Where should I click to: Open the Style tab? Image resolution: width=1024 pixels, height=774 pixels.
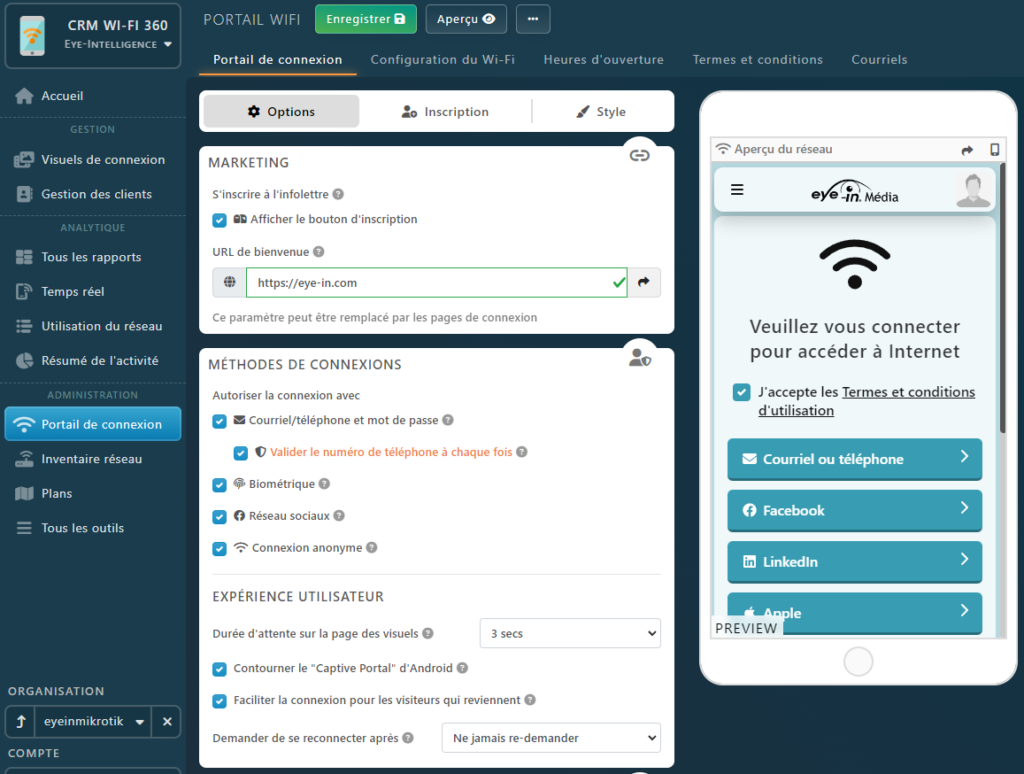(x=601, y=112)
